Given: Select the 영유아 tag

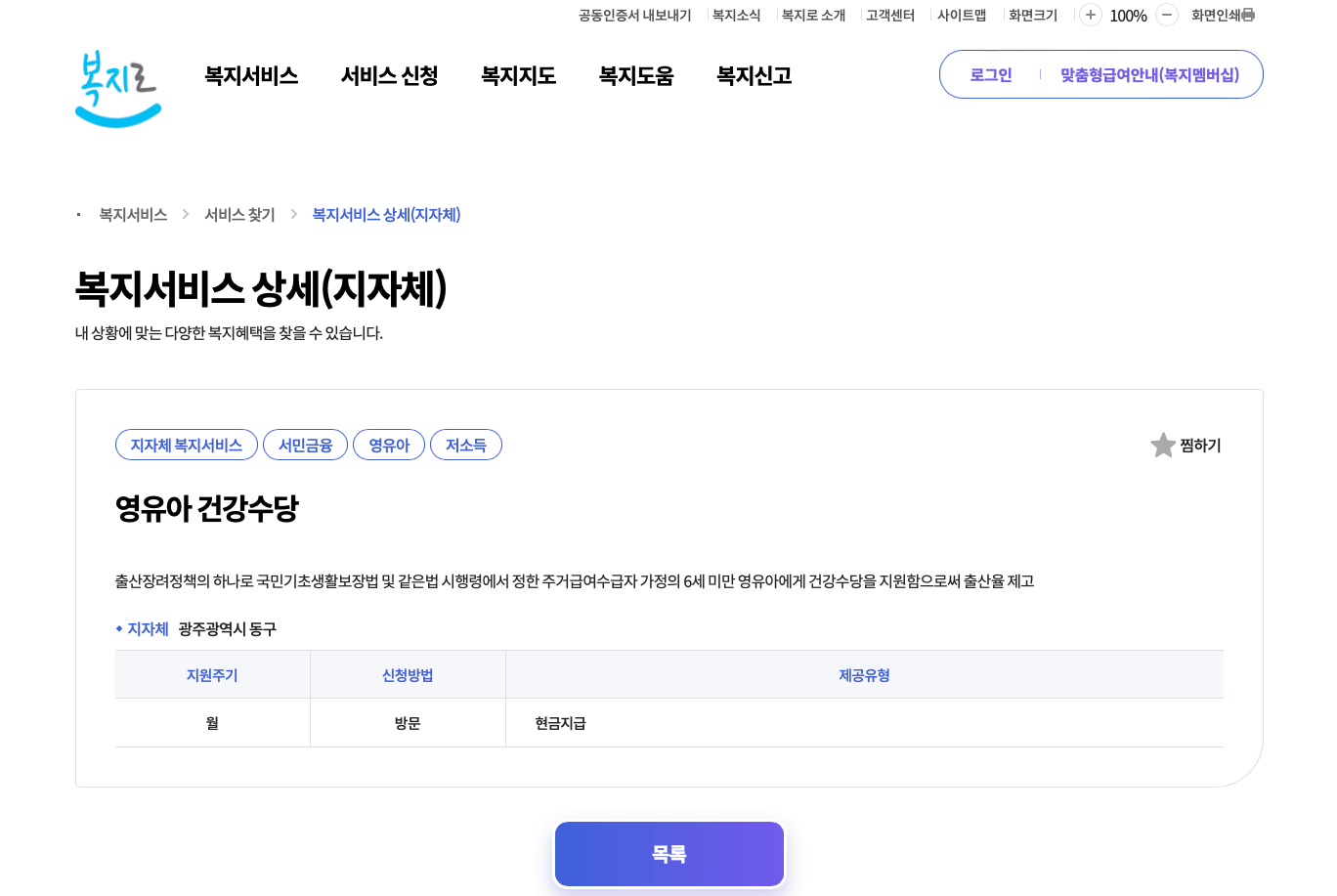Looking at the screenshot, I should 389,445.
